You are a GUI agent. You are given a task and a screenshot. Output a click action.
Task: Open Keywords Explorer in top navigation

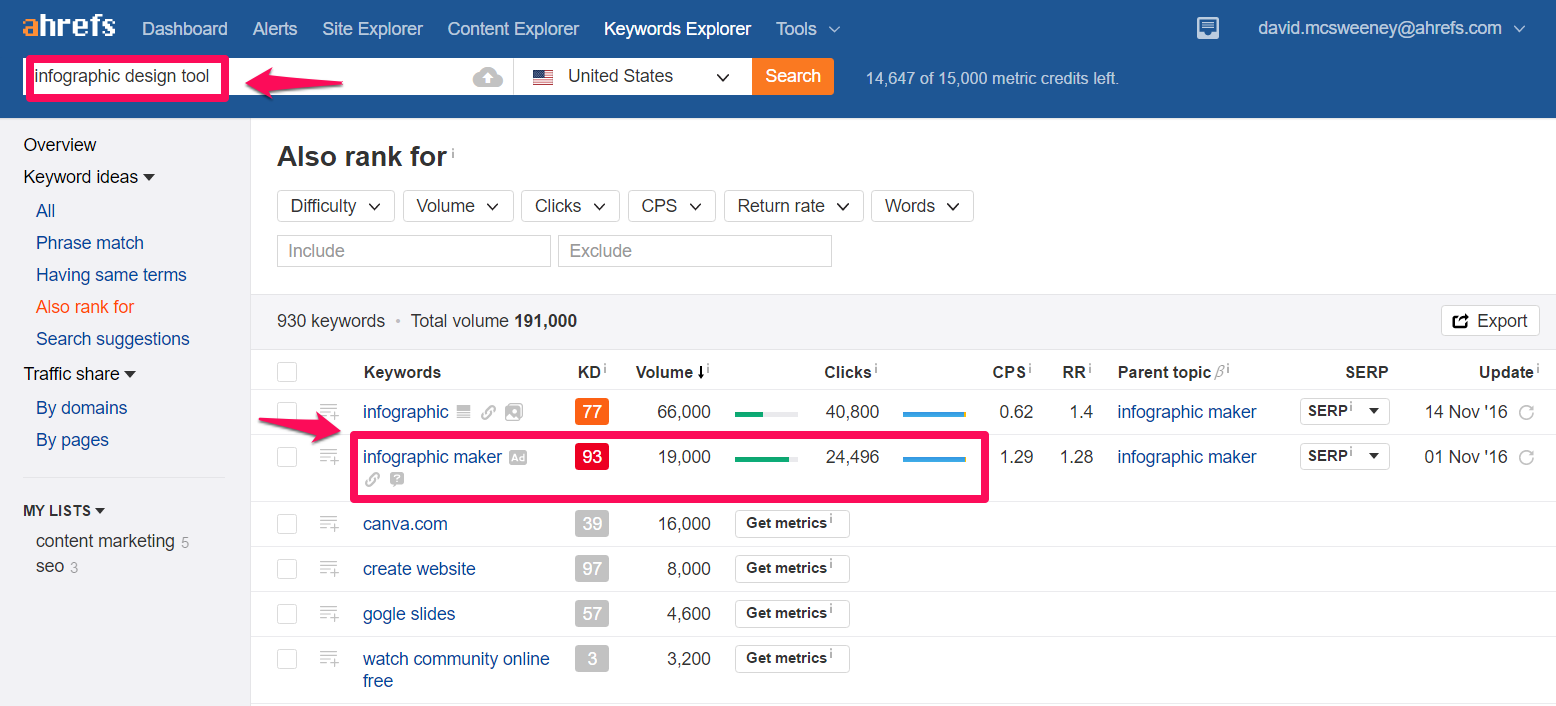(x=677, y=29)
